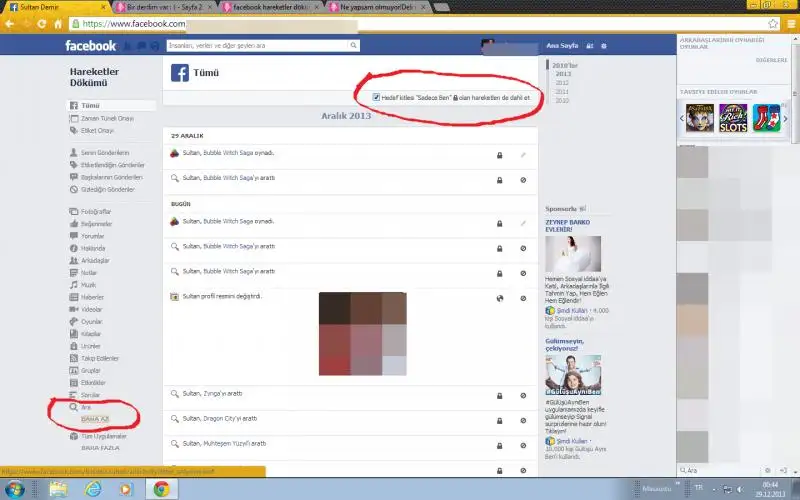Open the notifications globe icon in the header
Viewport: 800px width, 500px height.
(x=155, y=46)
